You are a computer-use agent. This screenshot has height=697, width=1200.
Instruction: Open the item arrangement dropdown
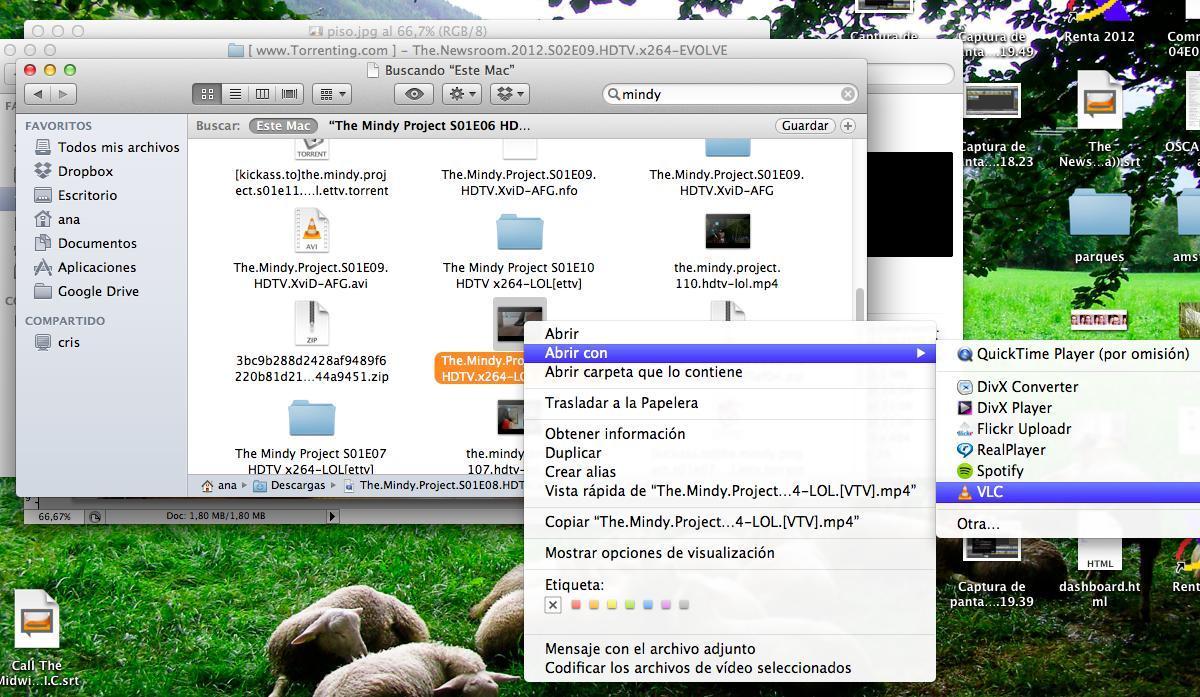point(331,94)
